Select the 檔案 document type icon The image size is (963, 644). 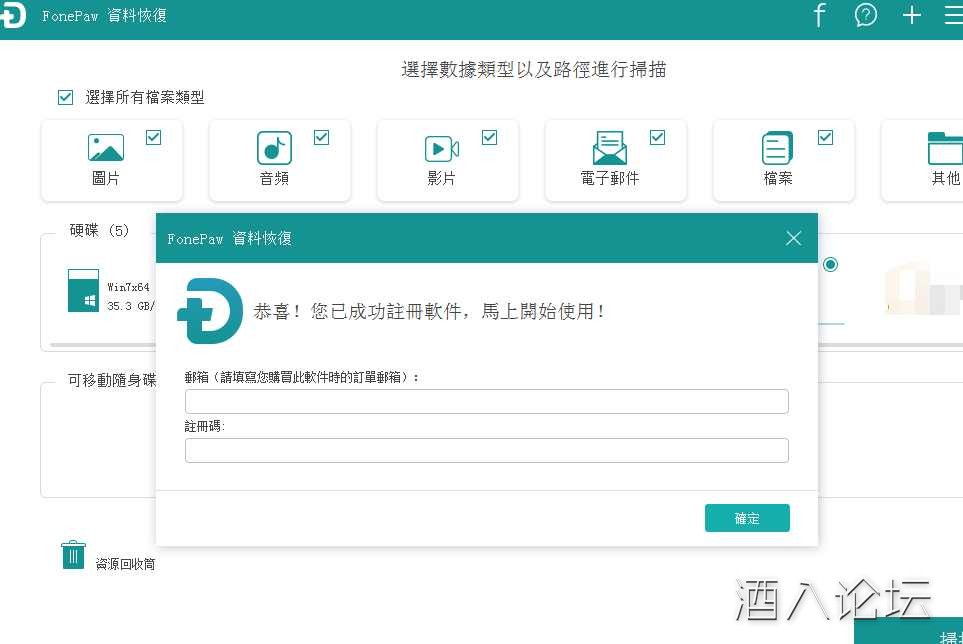[x=778, y=147]
